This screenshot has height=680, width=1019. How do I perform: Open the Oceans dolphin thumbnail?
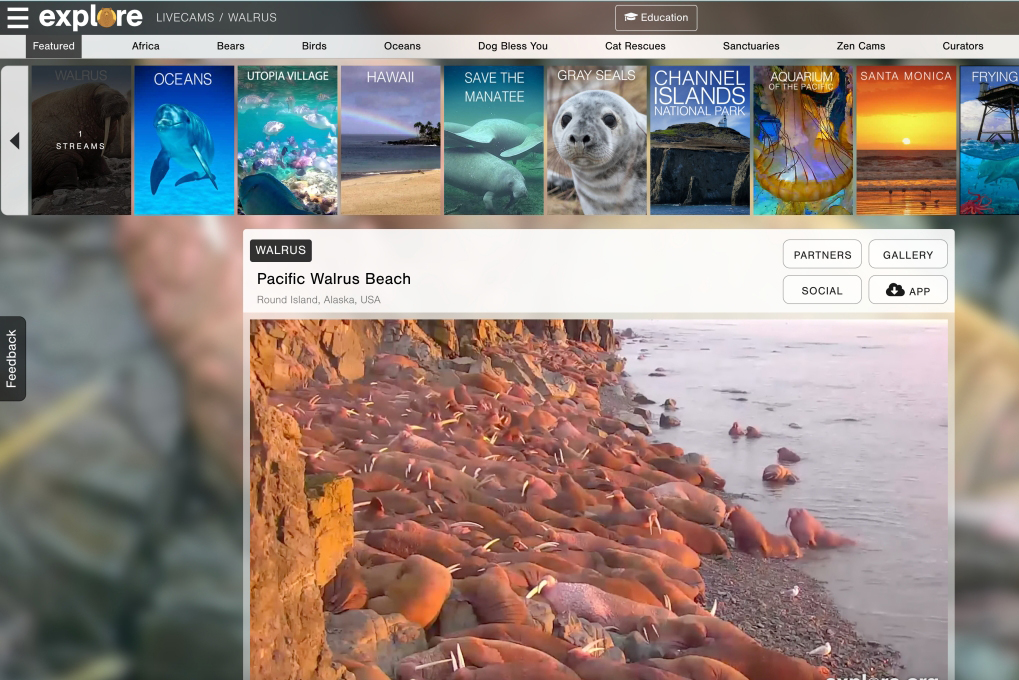pyautogui.click(x=184, y=140)
